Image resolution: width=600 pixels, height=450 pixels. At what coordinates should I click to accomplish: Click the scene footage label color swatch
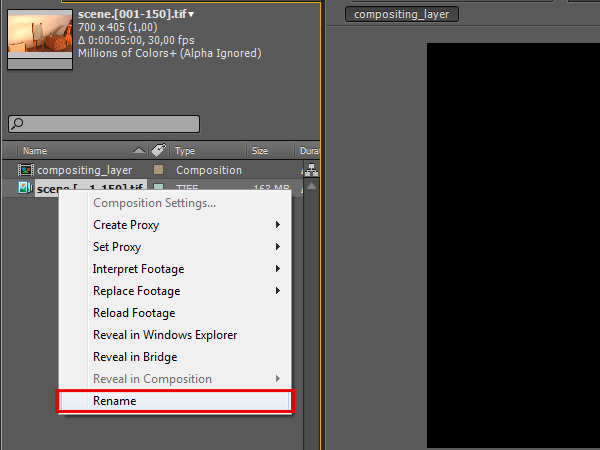coord(158,188)
